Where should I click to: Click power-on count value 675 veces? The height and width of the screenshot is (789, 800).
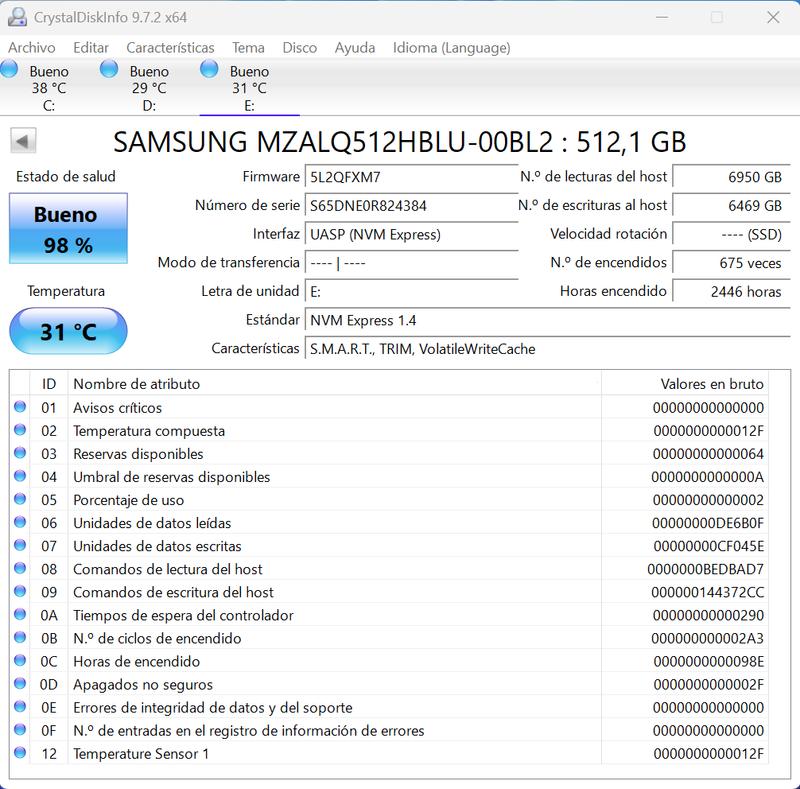[x=731, y=262]
